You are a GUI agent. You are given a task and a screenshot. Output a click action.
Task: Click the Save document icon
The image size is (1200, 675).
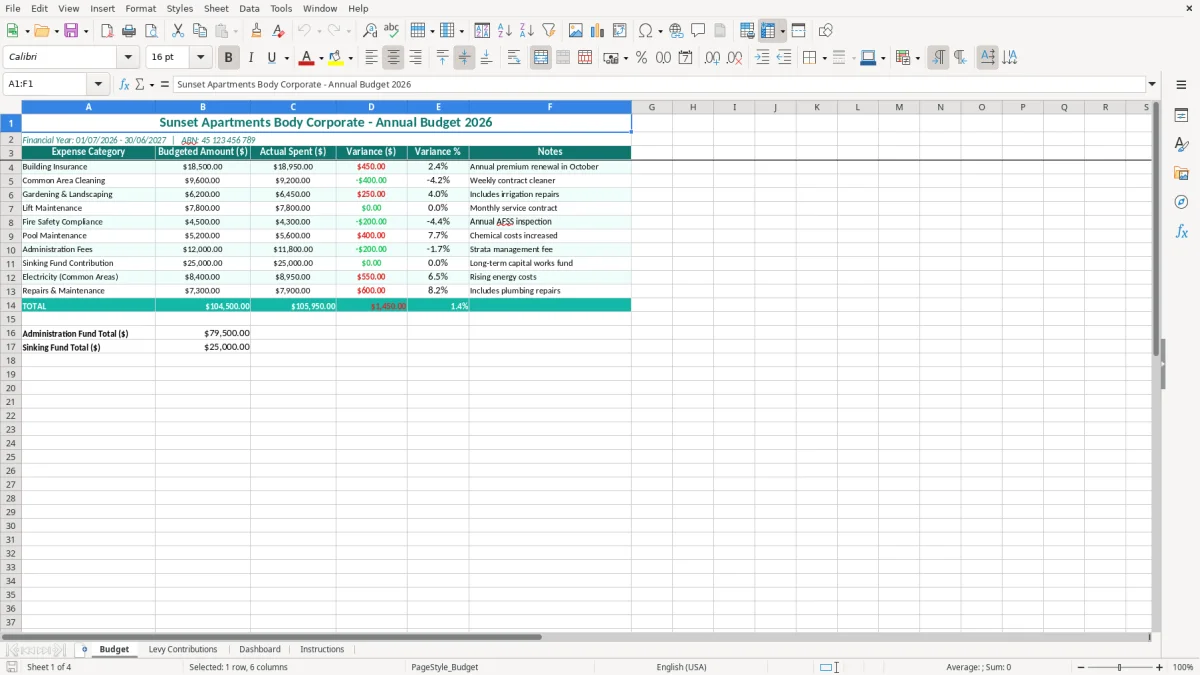71,31
